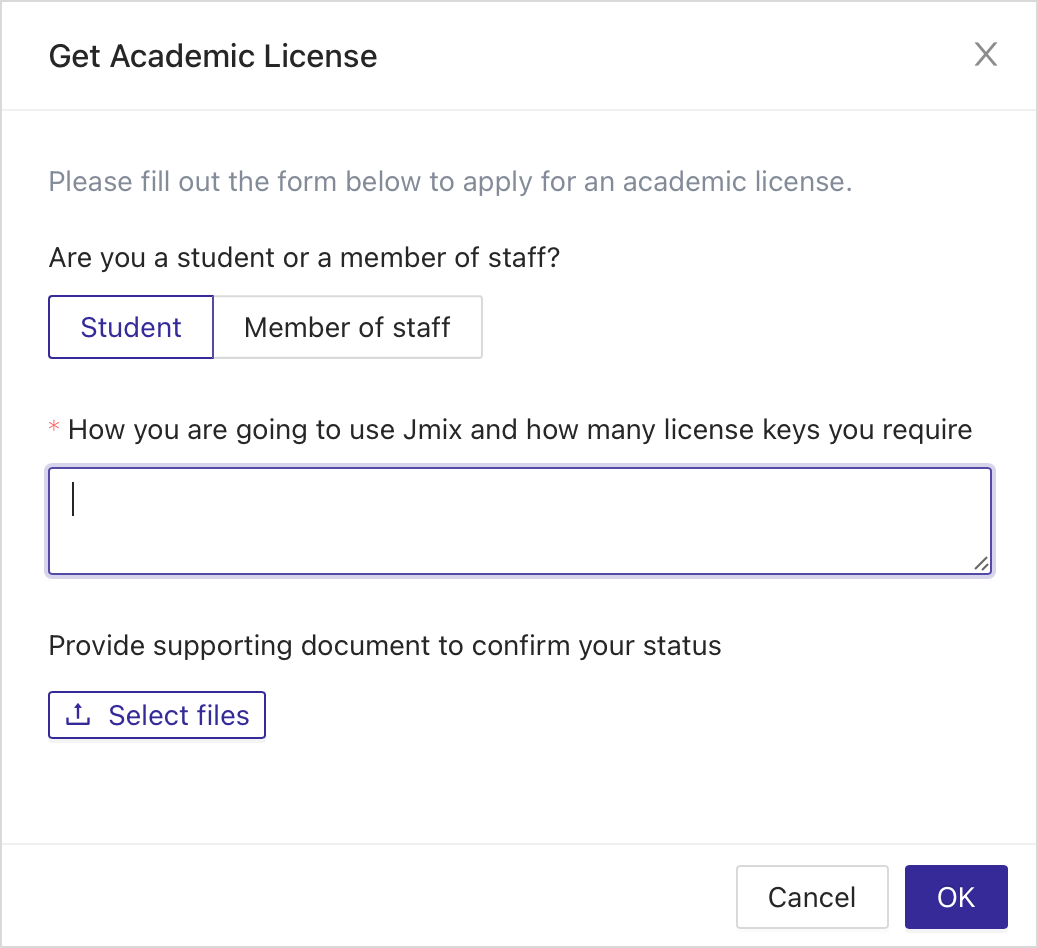Viewport: 1038px width, 948px height.
Task: Click the Student segmented button
Action: pos(130,327)
